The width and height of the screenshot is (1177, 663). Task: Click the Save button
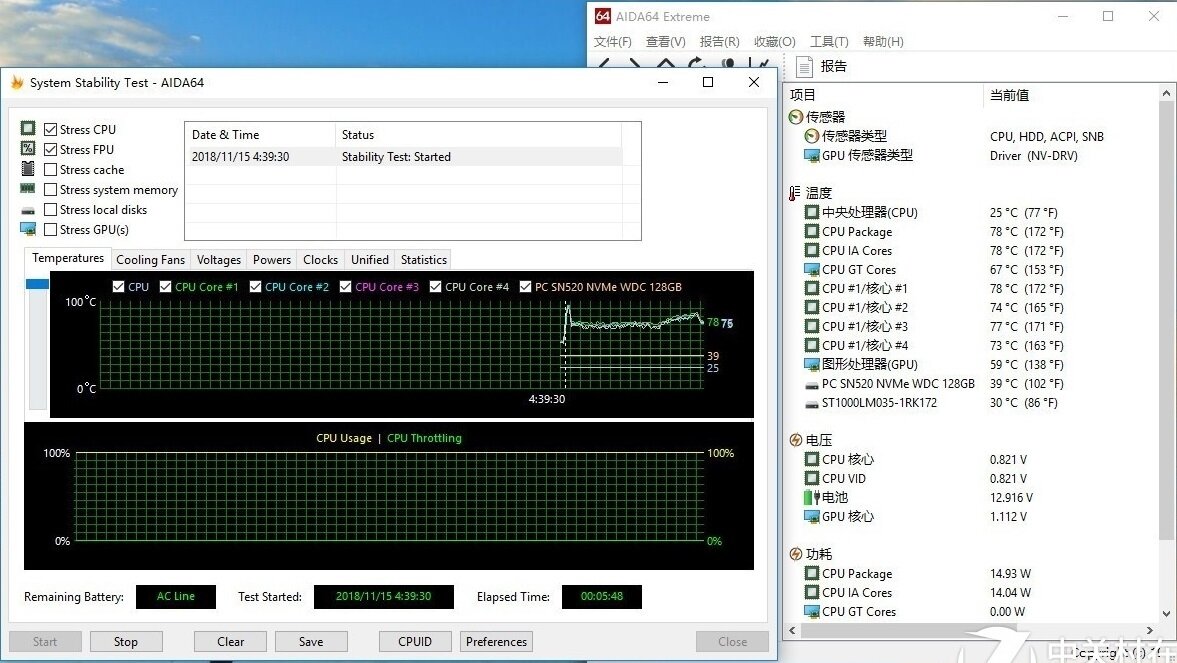311,642
